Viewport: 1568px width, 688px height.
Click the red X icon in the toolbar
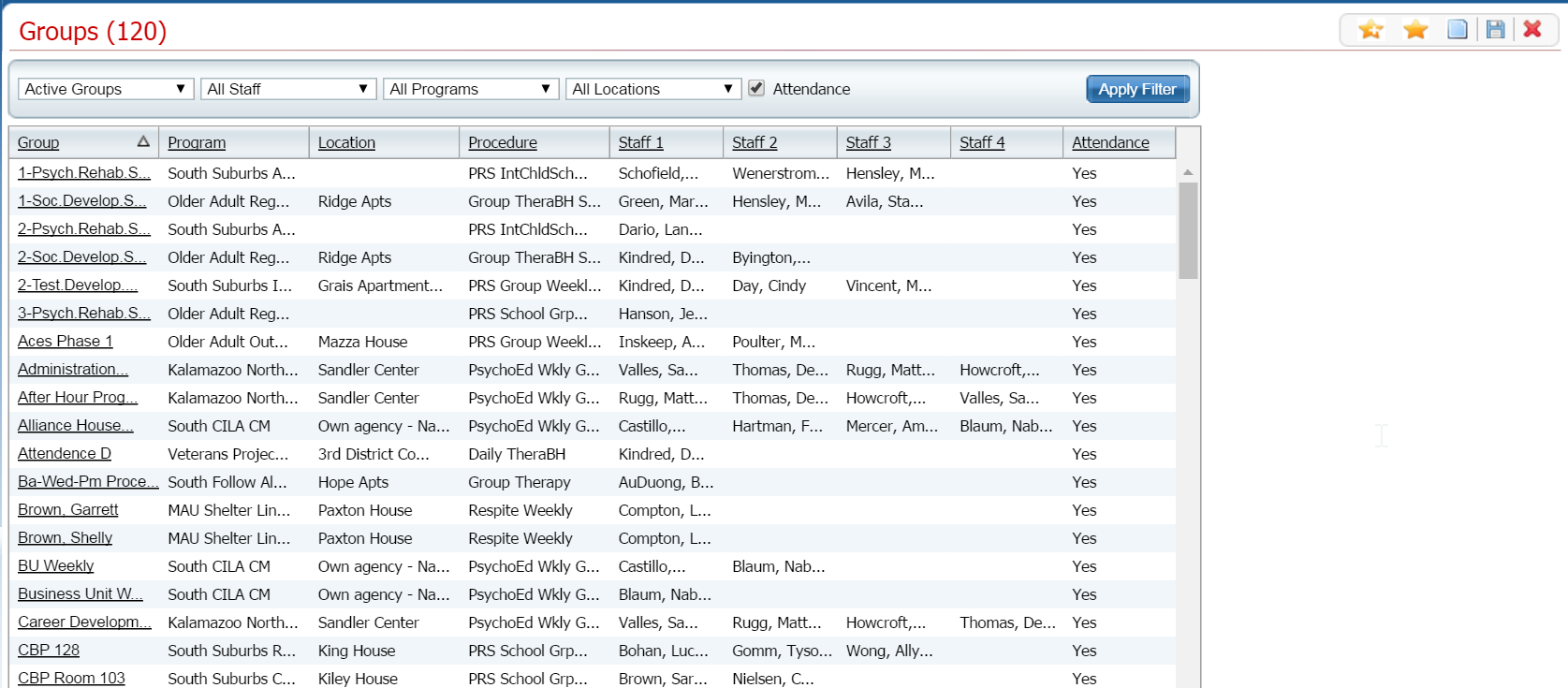pos(1532,30)
